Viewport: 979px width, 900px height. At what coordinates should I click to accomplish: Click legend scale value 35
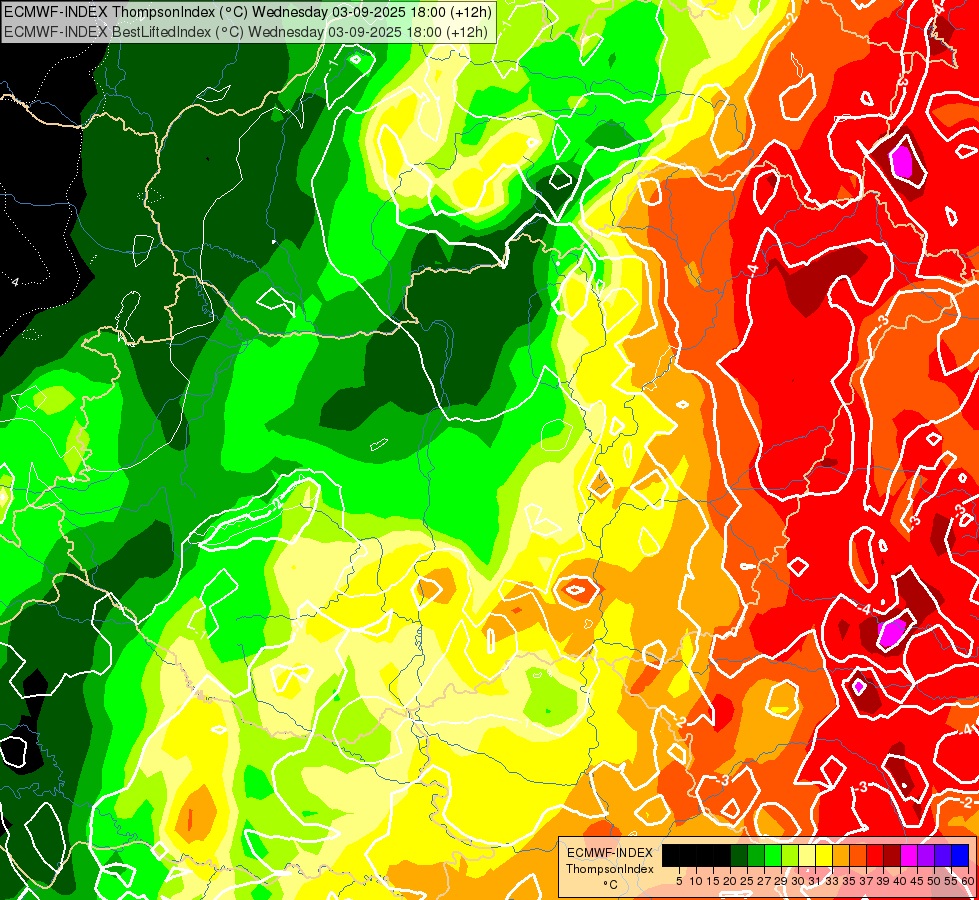(849, 881)
